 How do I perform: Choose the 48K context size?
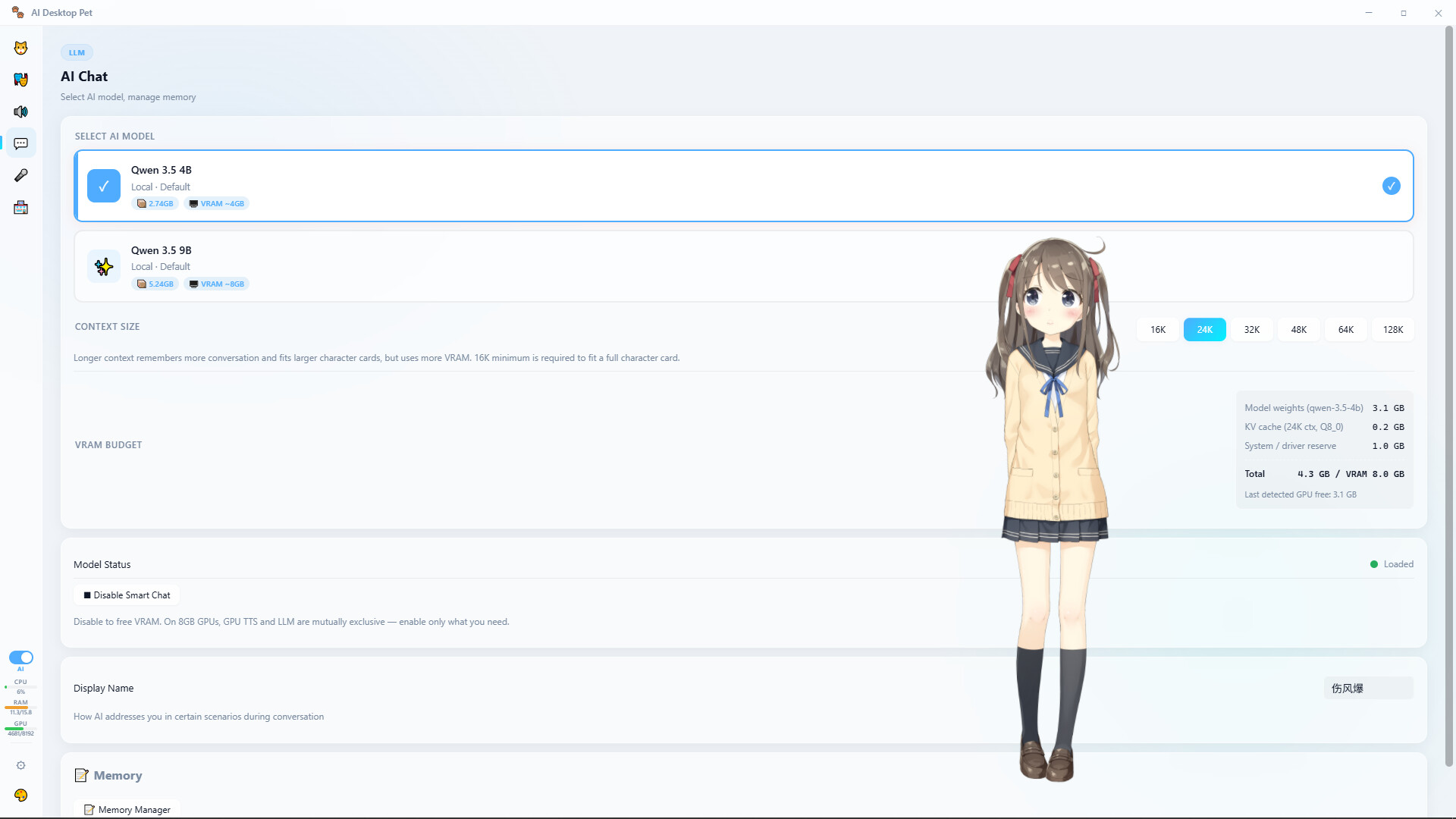click(x=1298, y=329)
